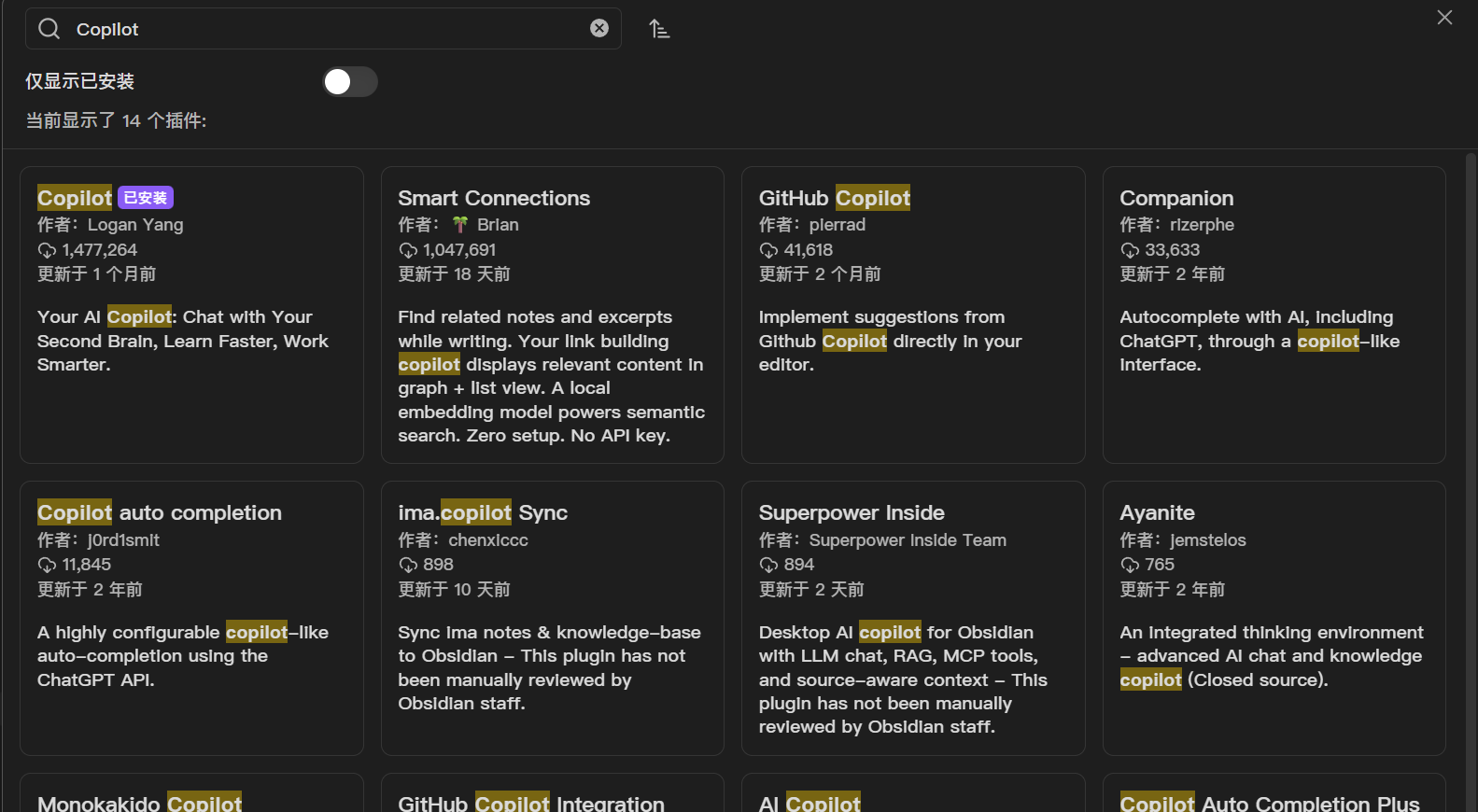Open Copilot Auto Completion Plus plugin

pyautogui.click(x=1274, y=793)
